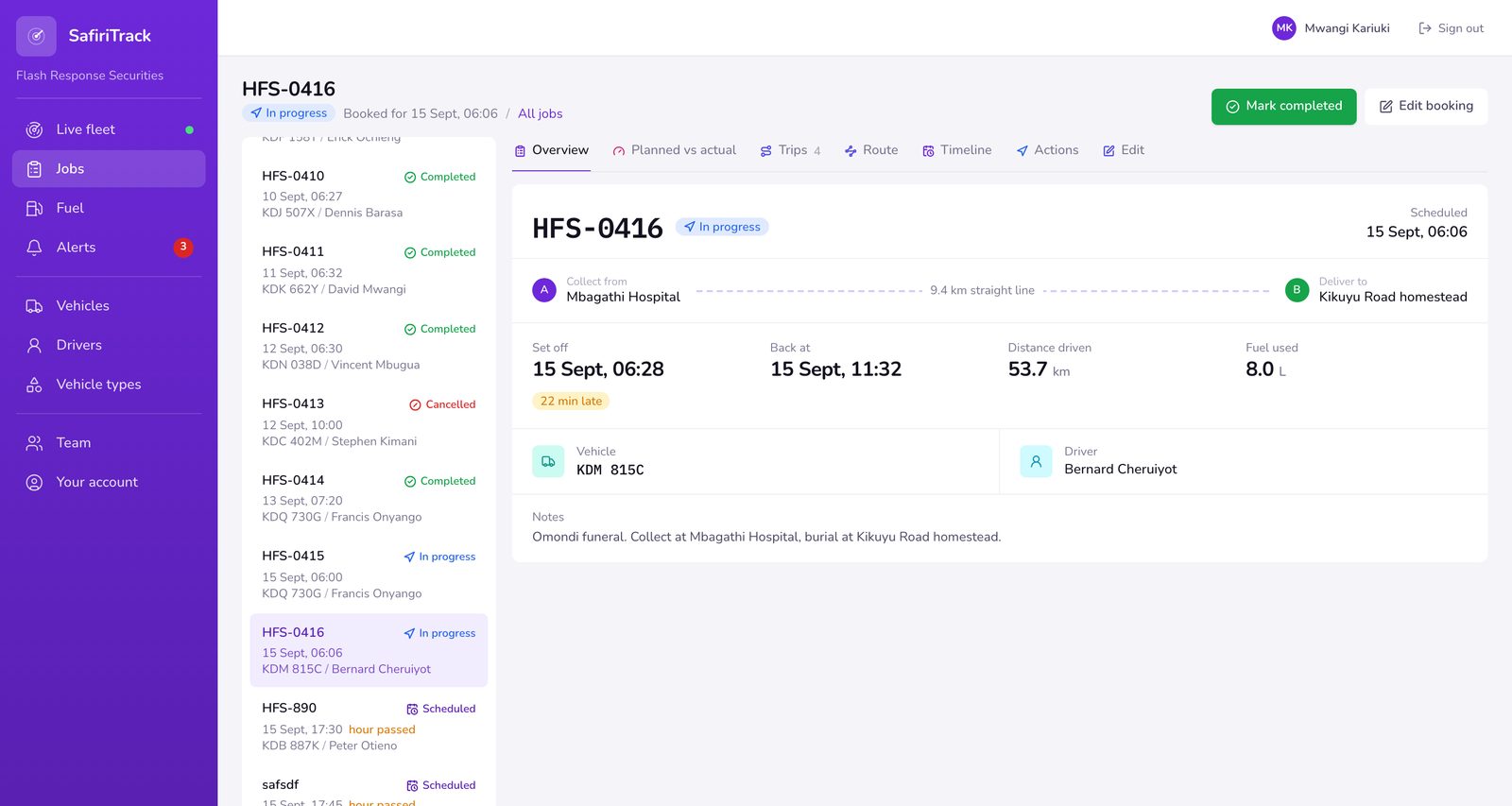Open the Fuel page from sidebar

point(109,208)
